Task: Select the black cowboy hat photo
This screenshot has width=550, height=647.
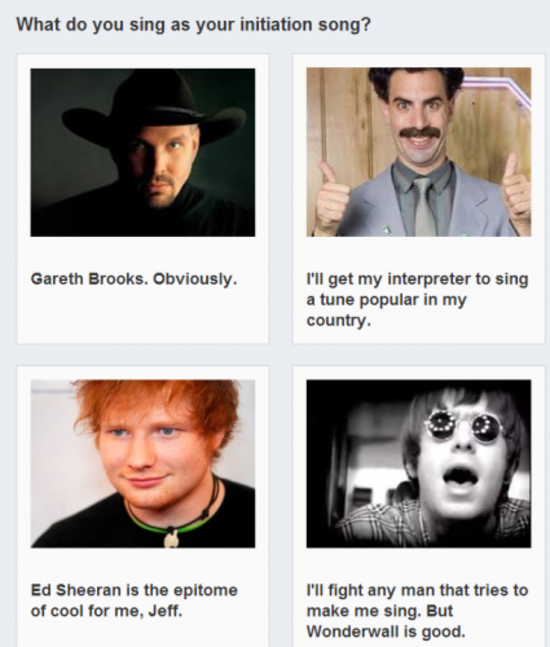Action: [143, 152]
